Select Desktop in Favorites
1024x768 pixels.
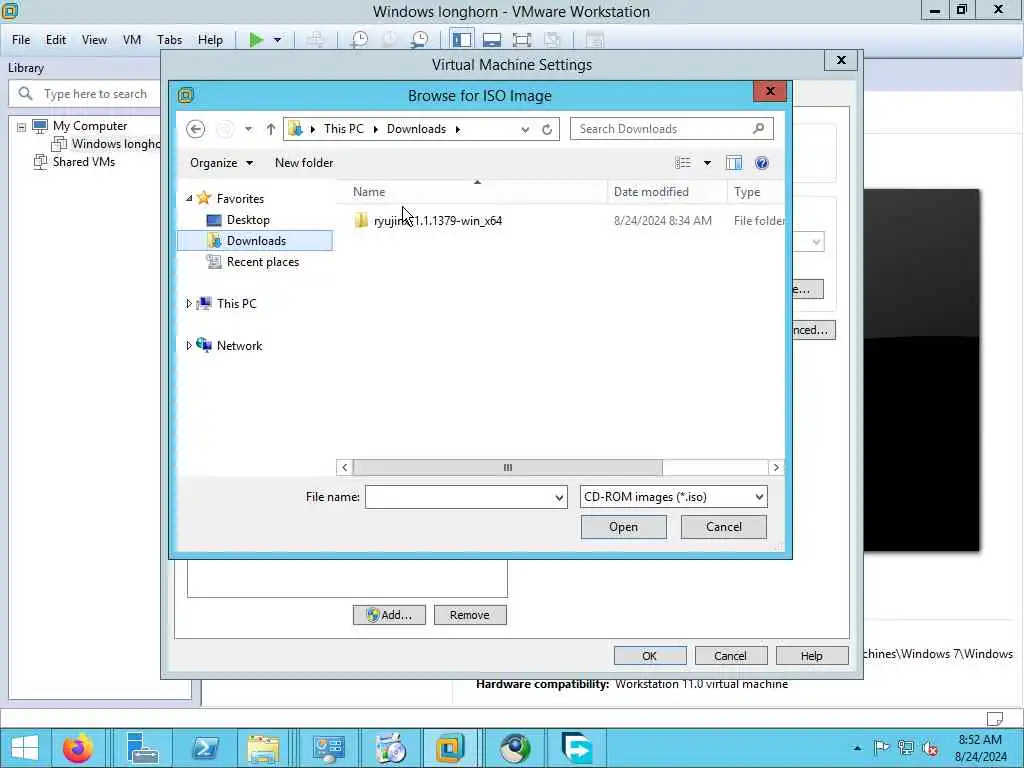[248, 220]
